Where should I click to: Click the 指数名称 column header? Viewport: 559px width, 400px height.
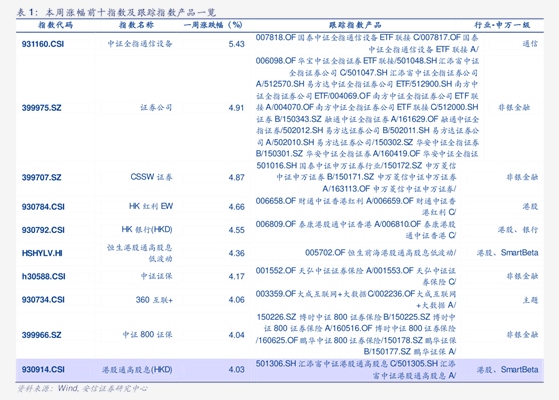(136, 25)
